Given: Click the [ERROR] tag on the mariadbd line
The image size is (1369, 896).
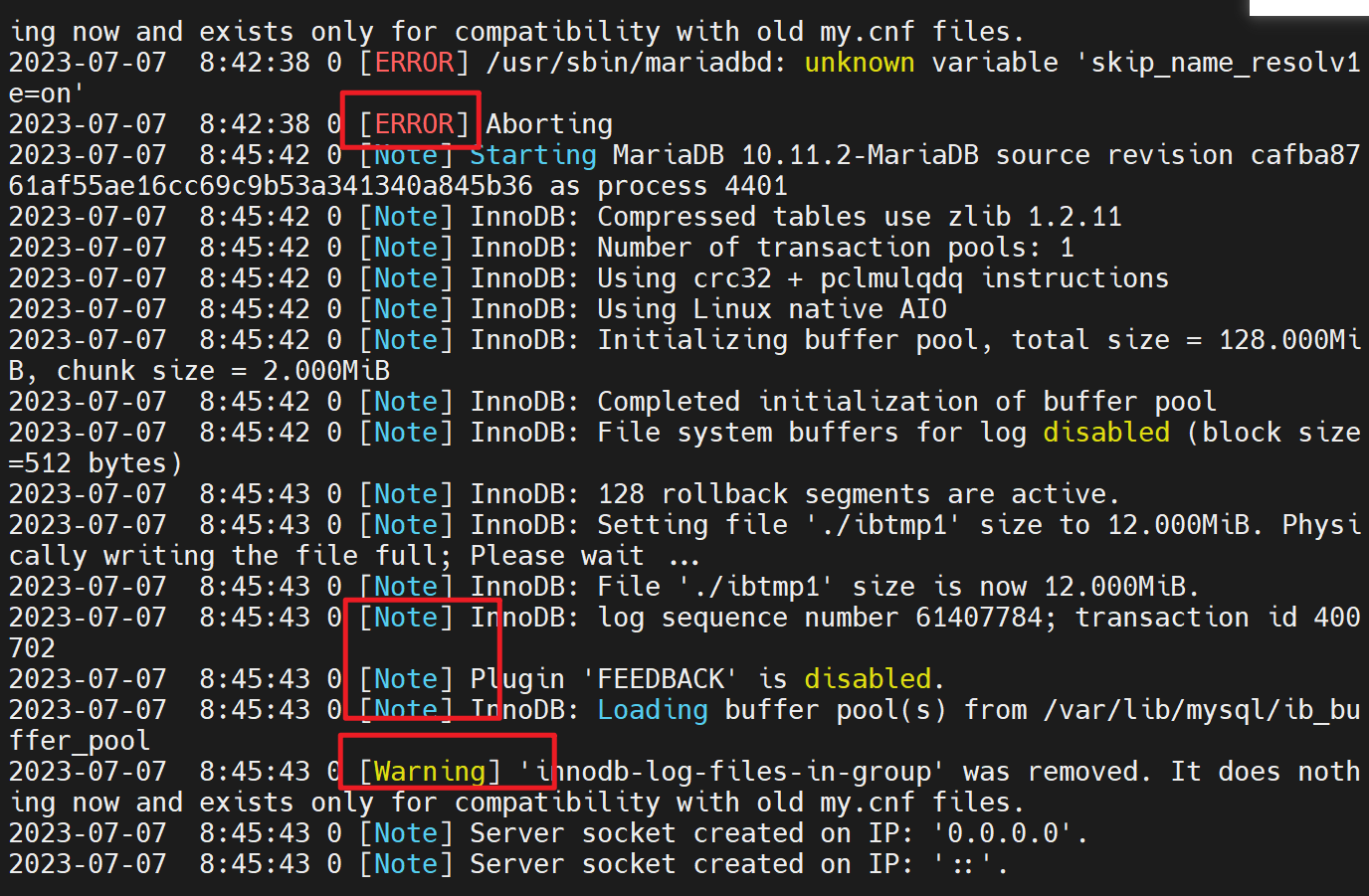Looking at the screenshot, I should [413, 63].
